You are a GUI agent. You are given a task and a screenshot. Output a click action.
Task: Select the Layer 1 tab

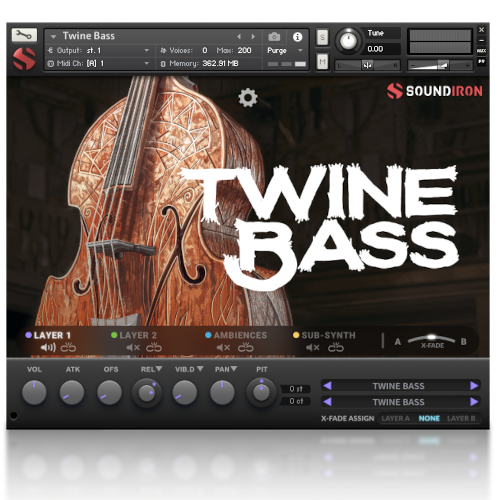[48, 335]
